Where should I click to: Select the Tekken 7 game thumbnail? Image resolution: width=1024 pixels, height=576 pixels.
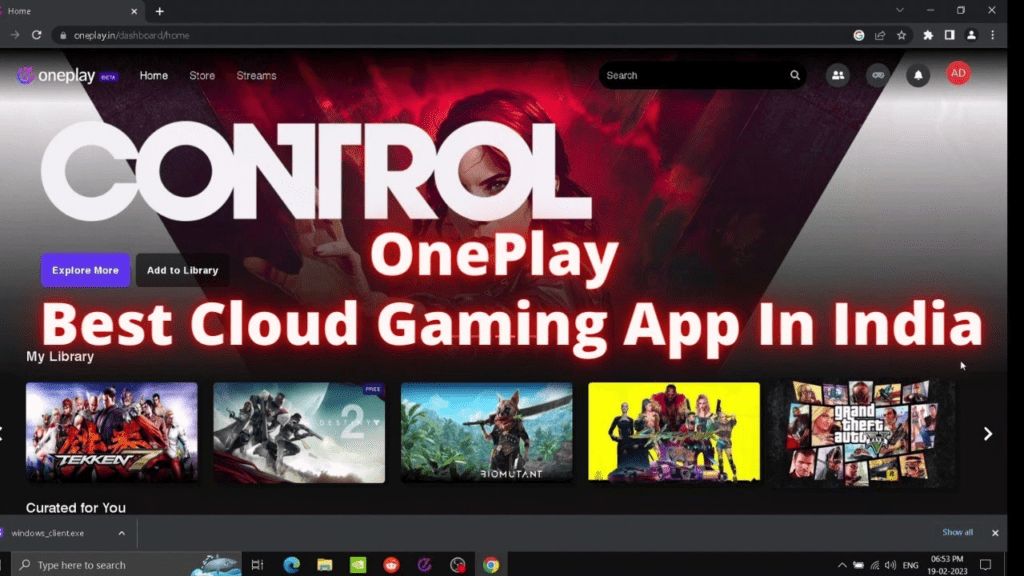tap(111, 432)
